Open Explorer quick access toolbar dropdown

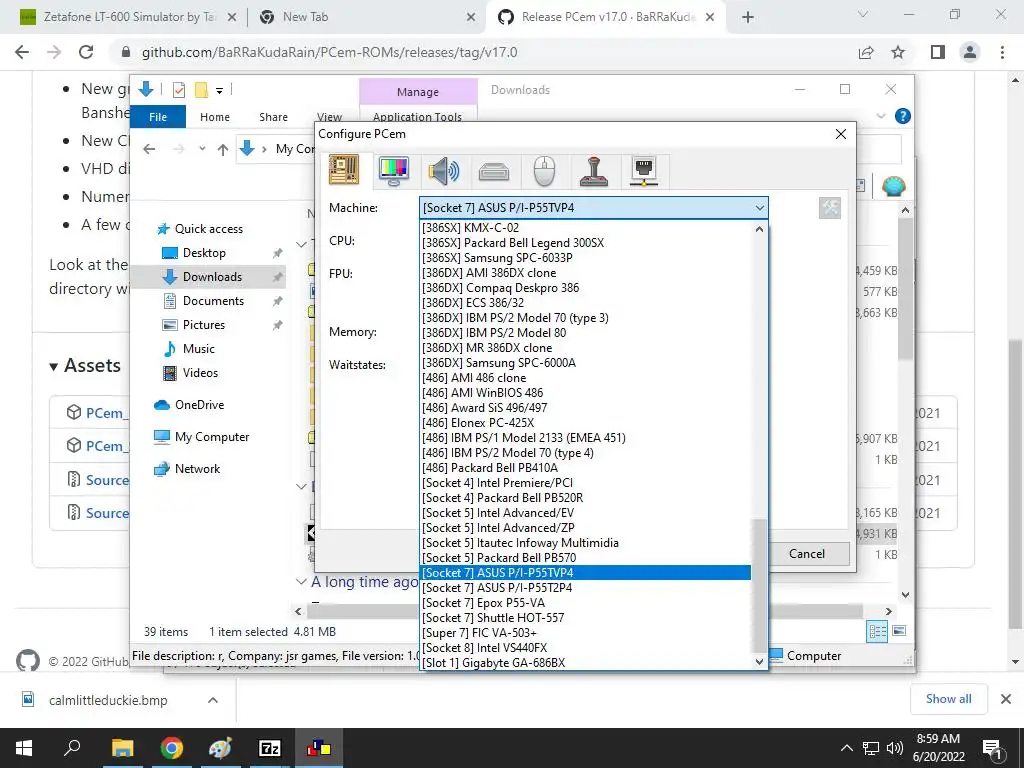(219, 91)
